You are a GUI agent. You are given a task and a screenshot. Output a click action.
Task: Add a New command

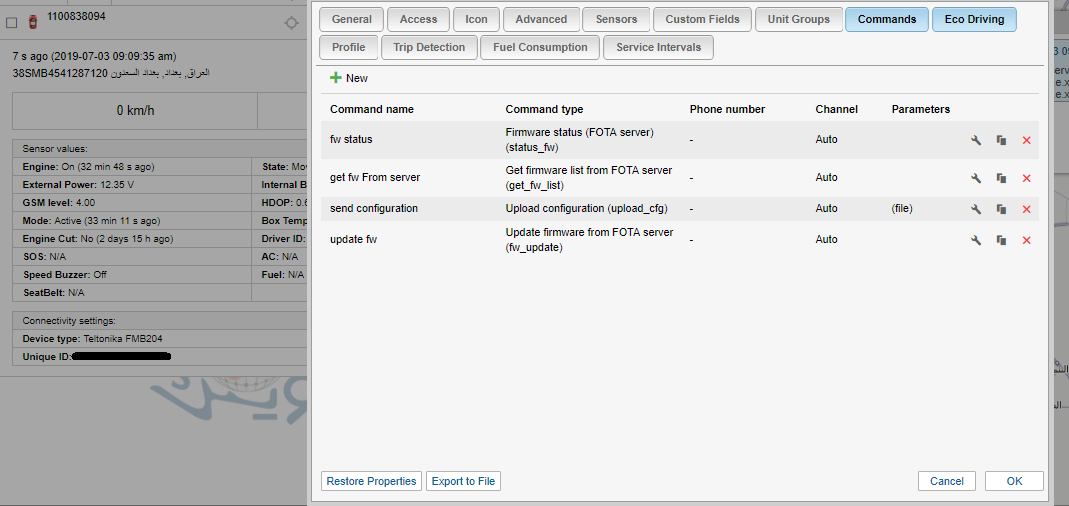click(x=349, y=78)
